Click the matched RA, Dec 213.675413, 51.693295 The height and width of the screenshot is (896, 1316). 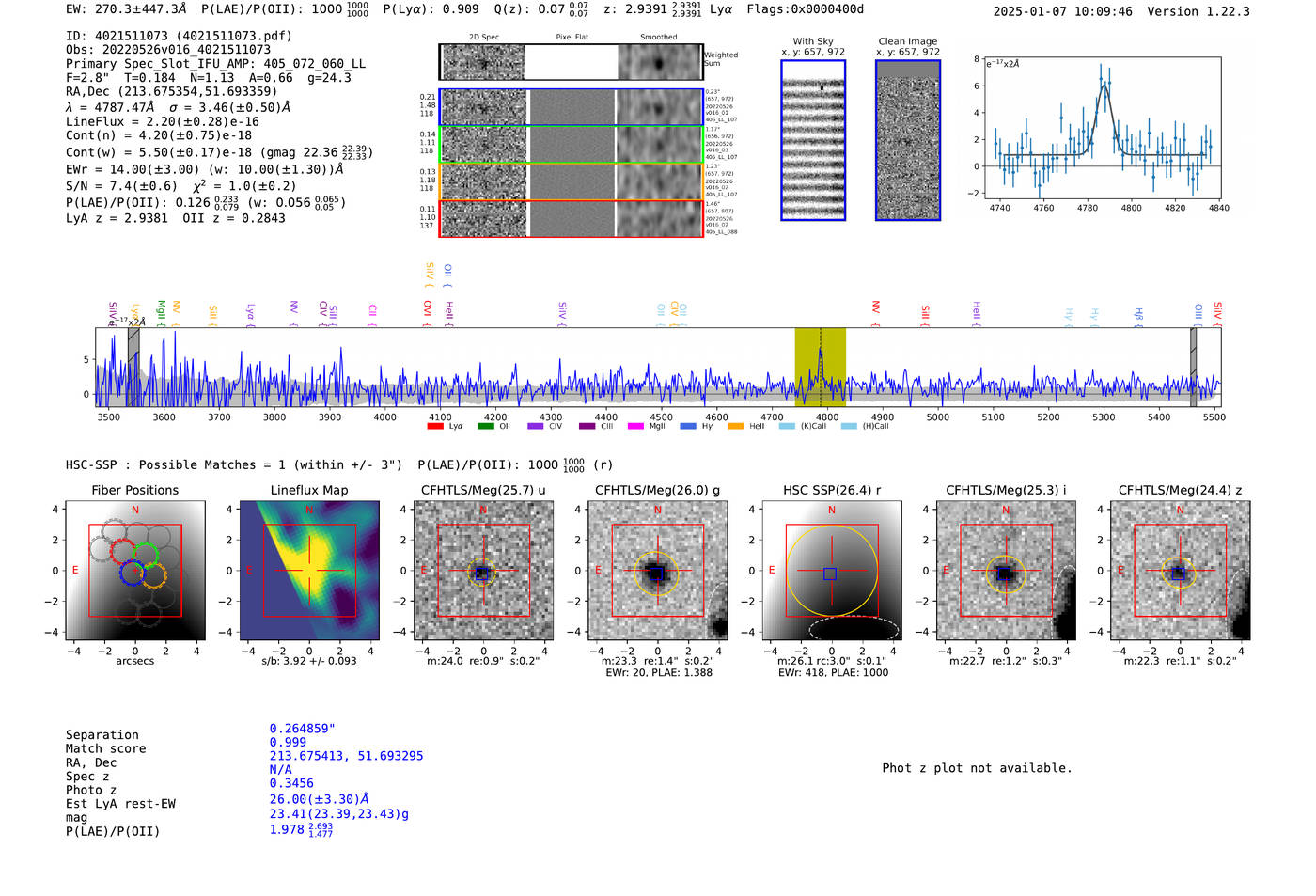tap(346, 756)
